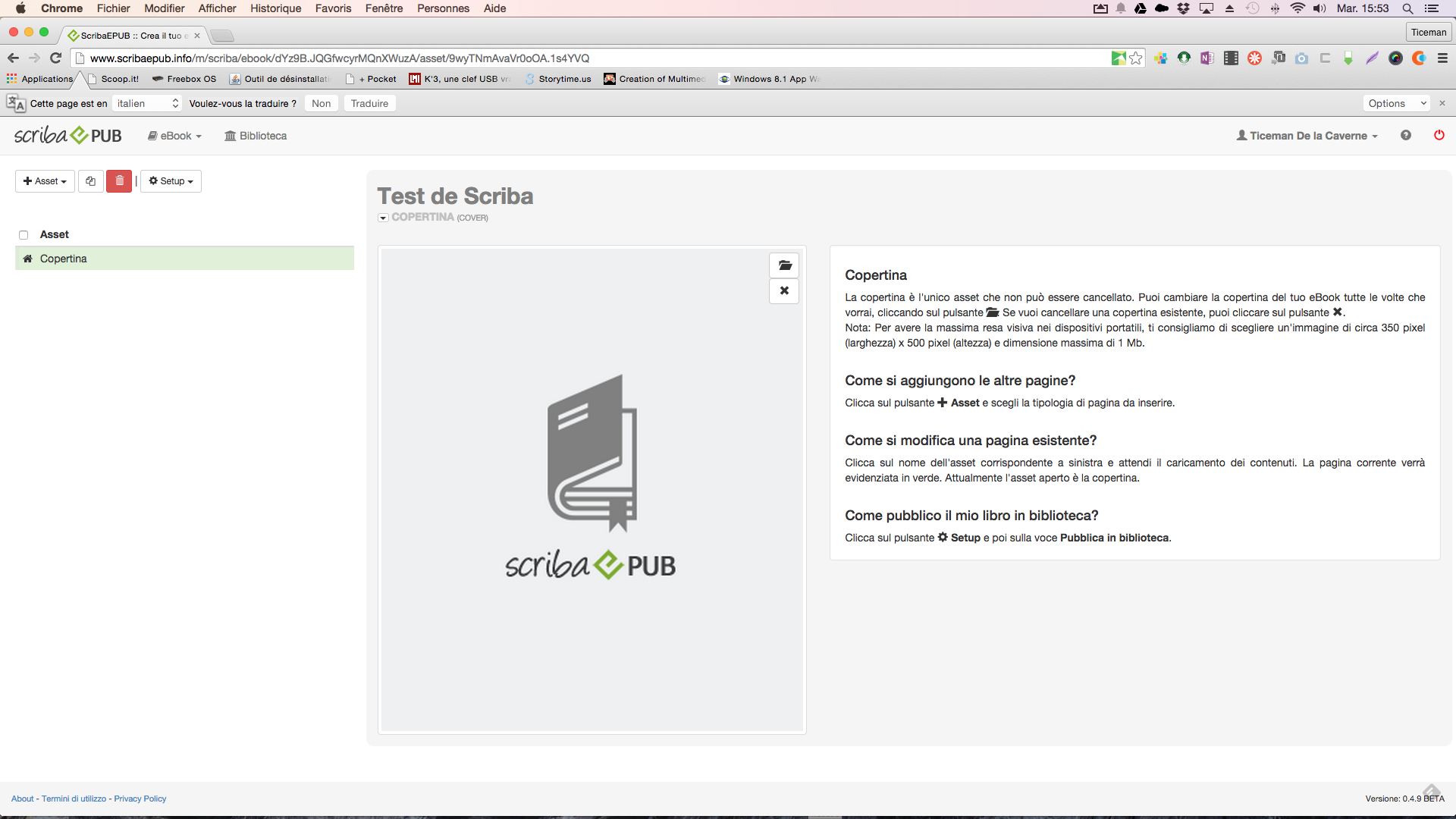Click the URL address bar field
1456x819 pixels.
(591, 58)
